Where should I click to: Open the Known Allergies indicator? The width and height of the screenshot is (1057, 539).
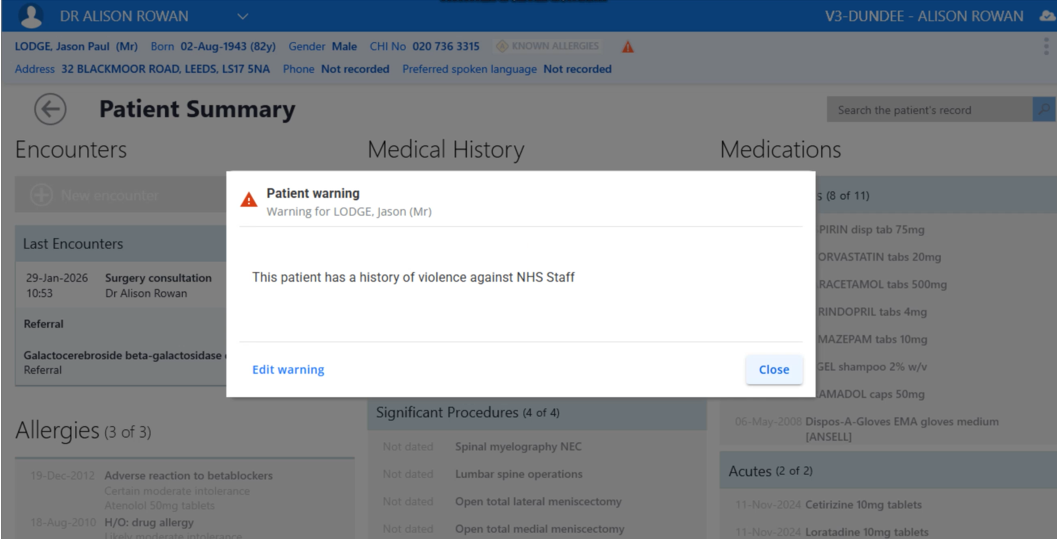547,46
